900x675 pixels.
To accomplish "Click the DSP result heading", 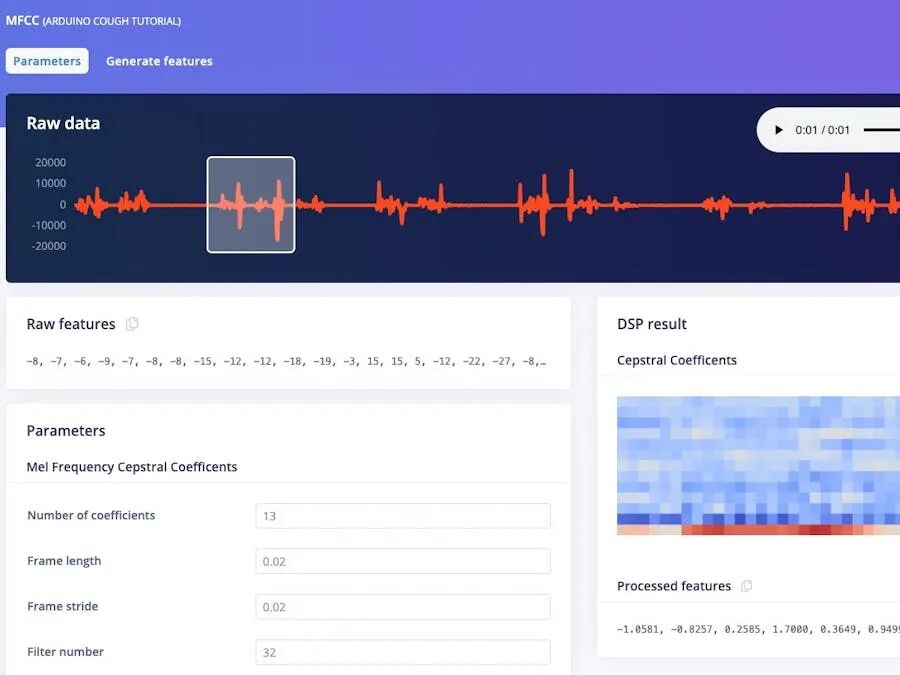I will pyautogui.click(x=651, y=324).
